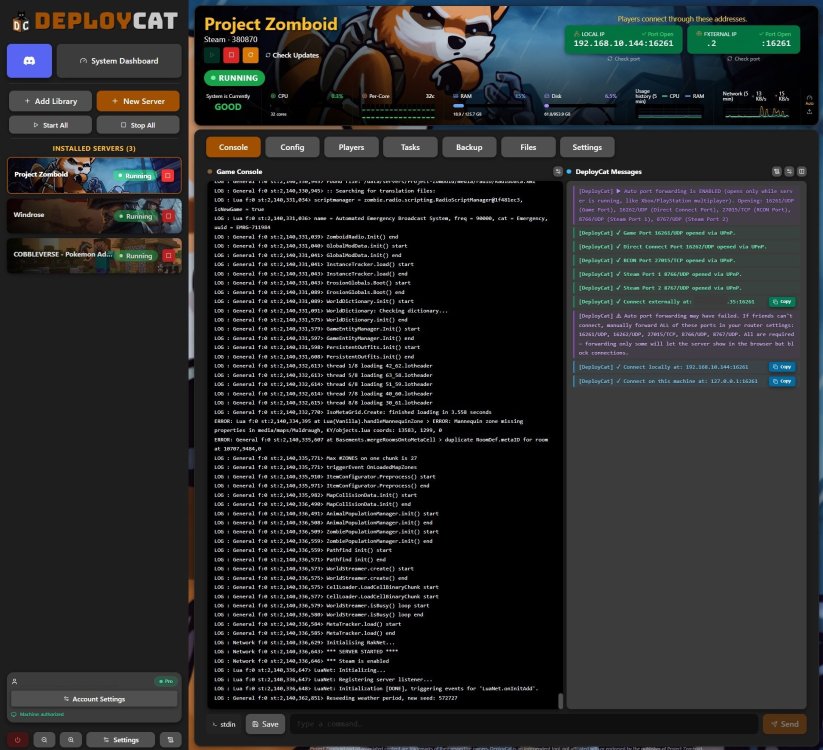Click the user profile icon in account panel
Viewport: 823px width, 750px height.
pos(15,681)
